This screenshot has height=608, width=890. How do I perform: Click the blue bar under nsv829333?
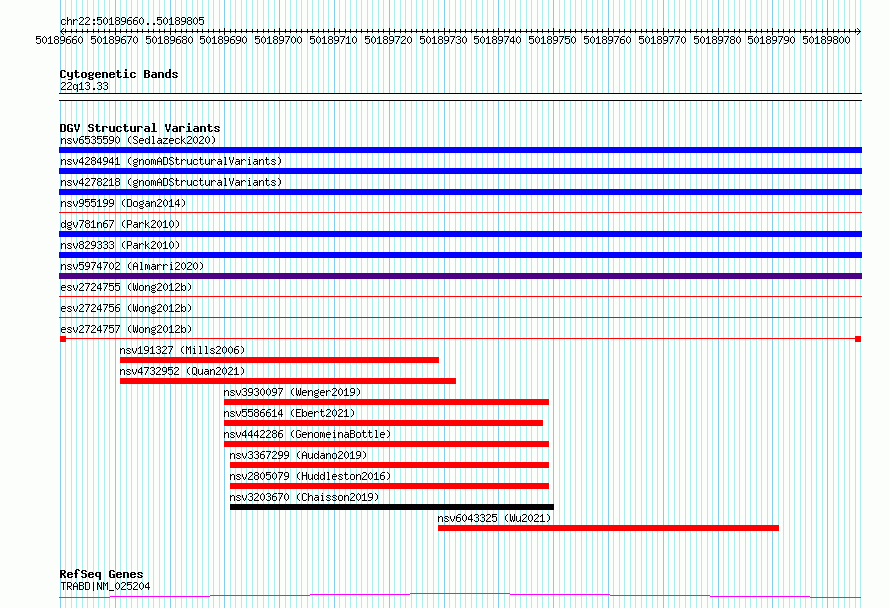[460, 255]
